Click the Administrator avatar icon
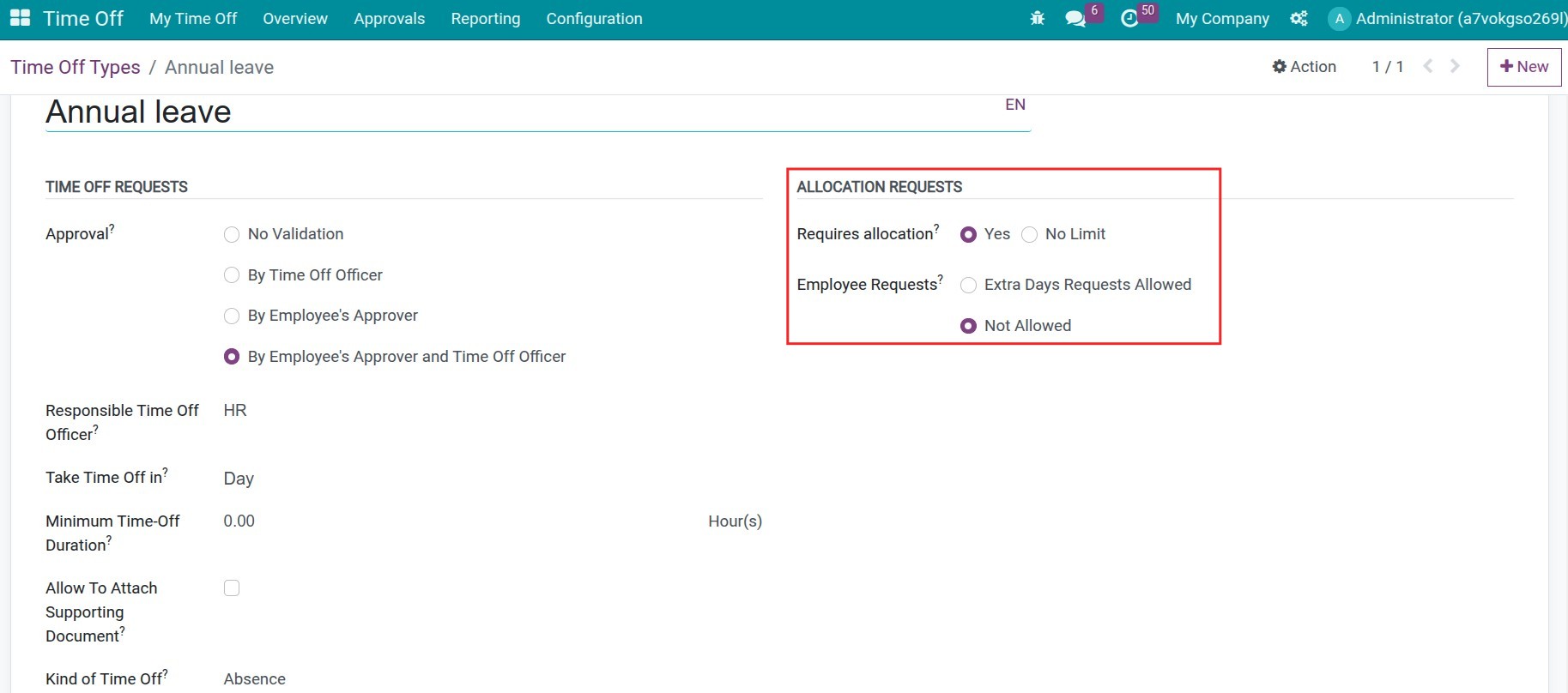 pos(1339,18)
